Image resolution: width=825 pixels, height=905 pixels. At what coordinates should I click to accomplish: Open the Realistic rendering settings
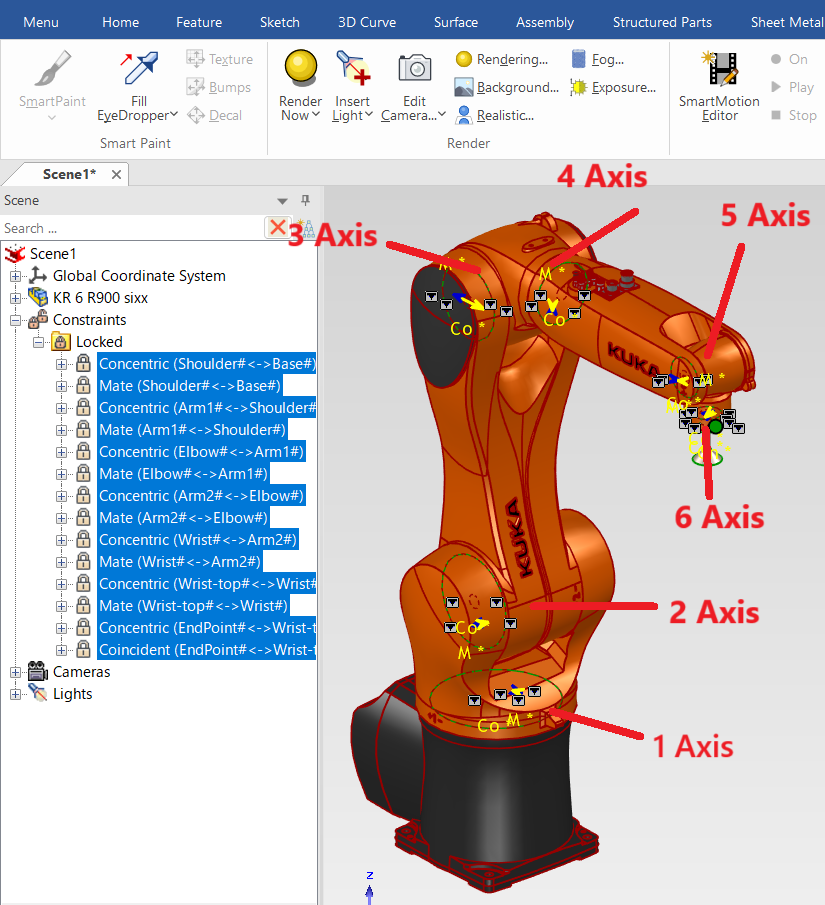pos(494,115)
